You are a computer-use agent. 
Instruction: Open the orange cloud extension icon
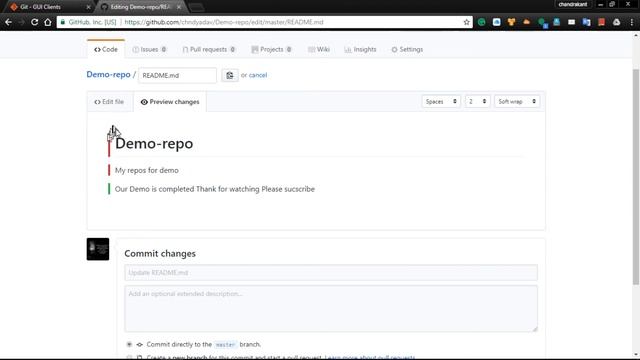[527, 22]
